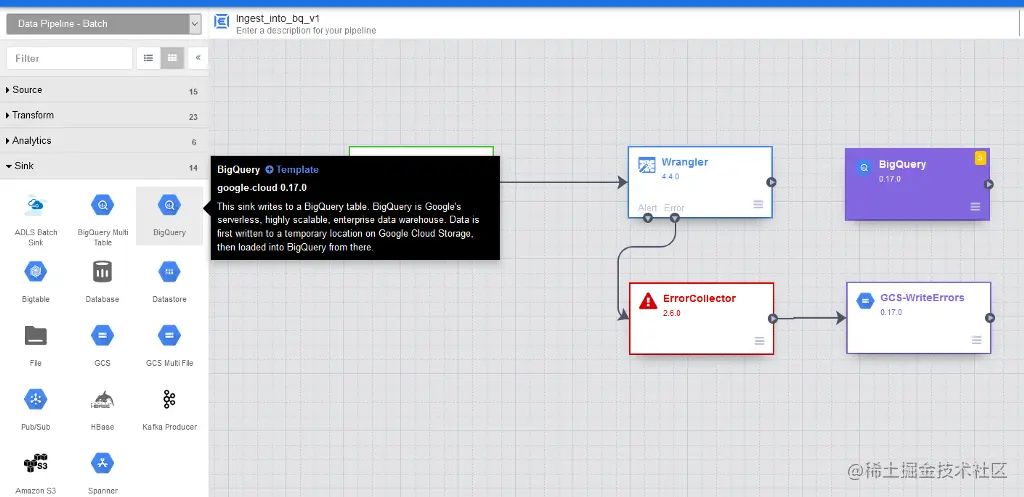The height and width of the screenshot is (497, 1024).
Task: Select the Database sink icon
Action: click(103, 271)
